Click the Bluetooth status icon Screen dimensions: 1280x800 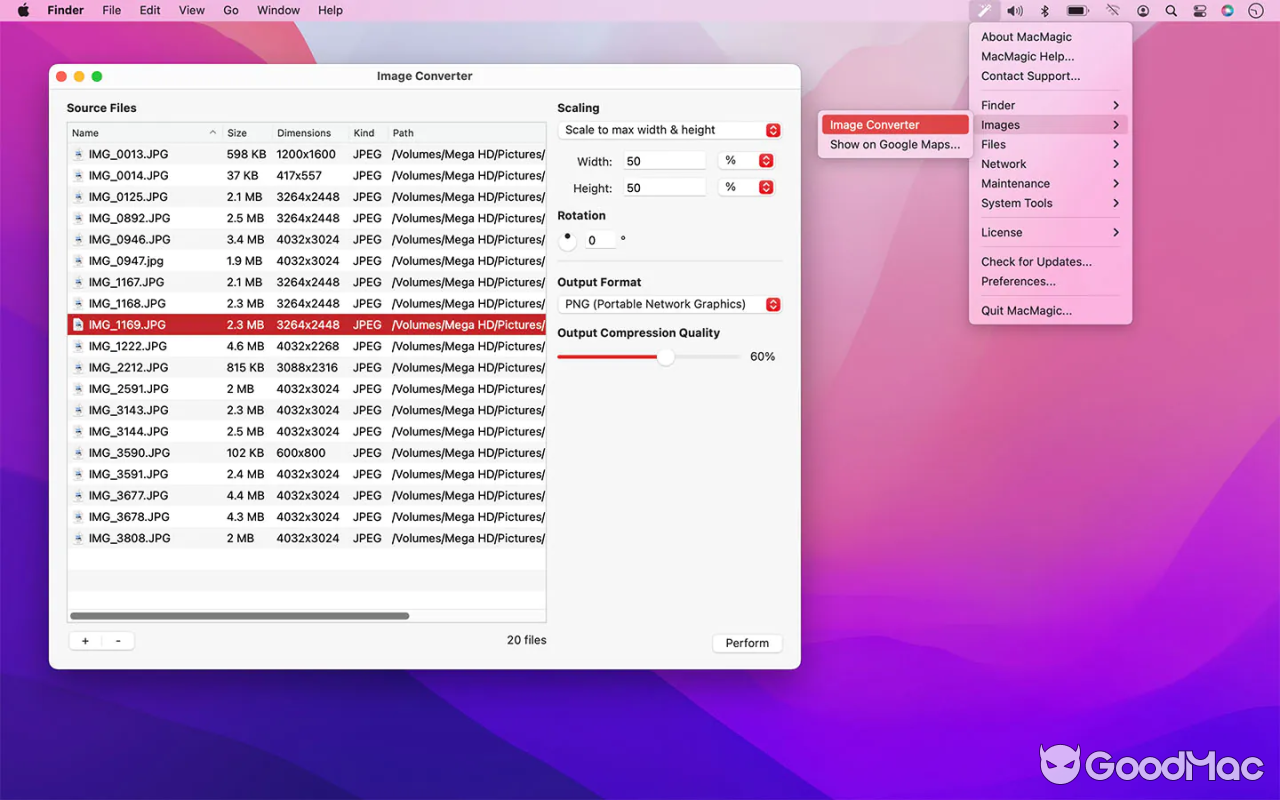point(1043,10)
